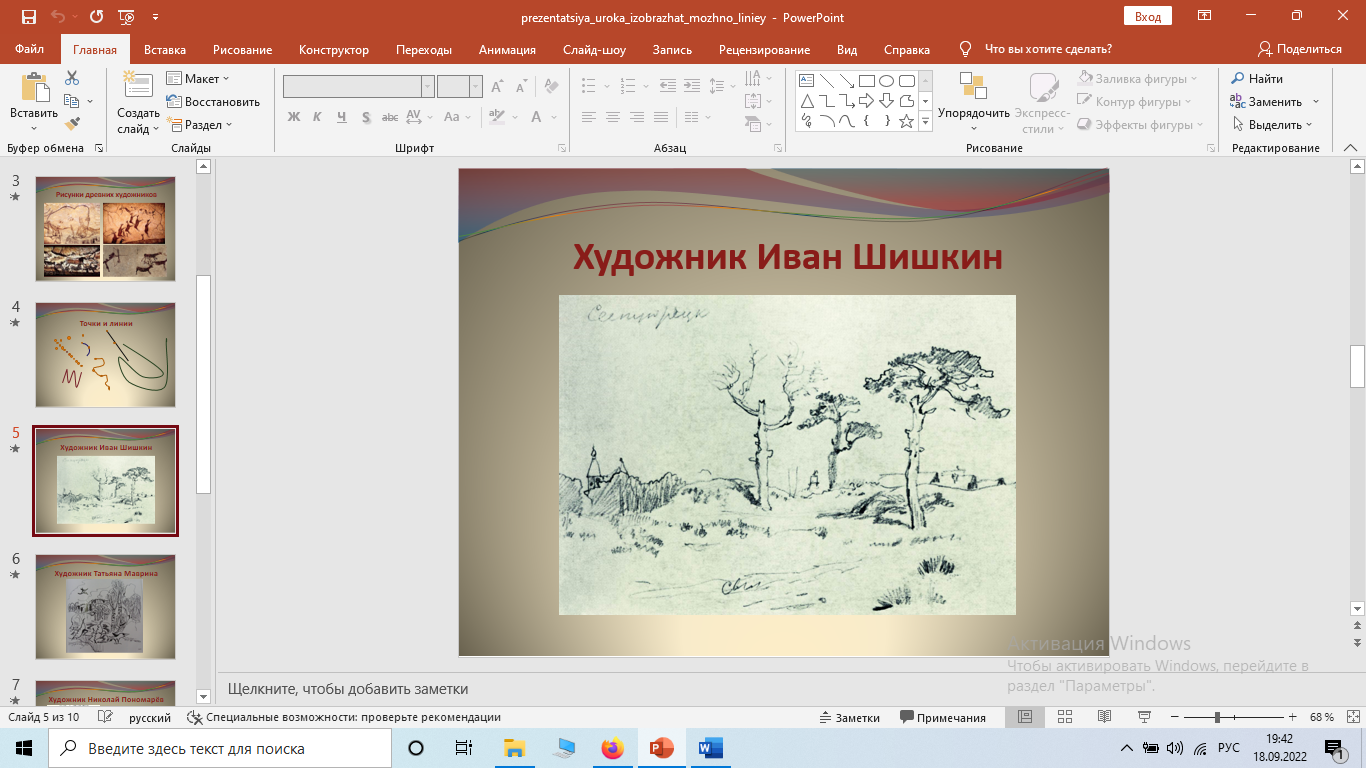Open File Explorer from the taskbar
Image resolution: width=1366 pixels, height=768 pixels.
pyautogui.click(x=514, y=748)
